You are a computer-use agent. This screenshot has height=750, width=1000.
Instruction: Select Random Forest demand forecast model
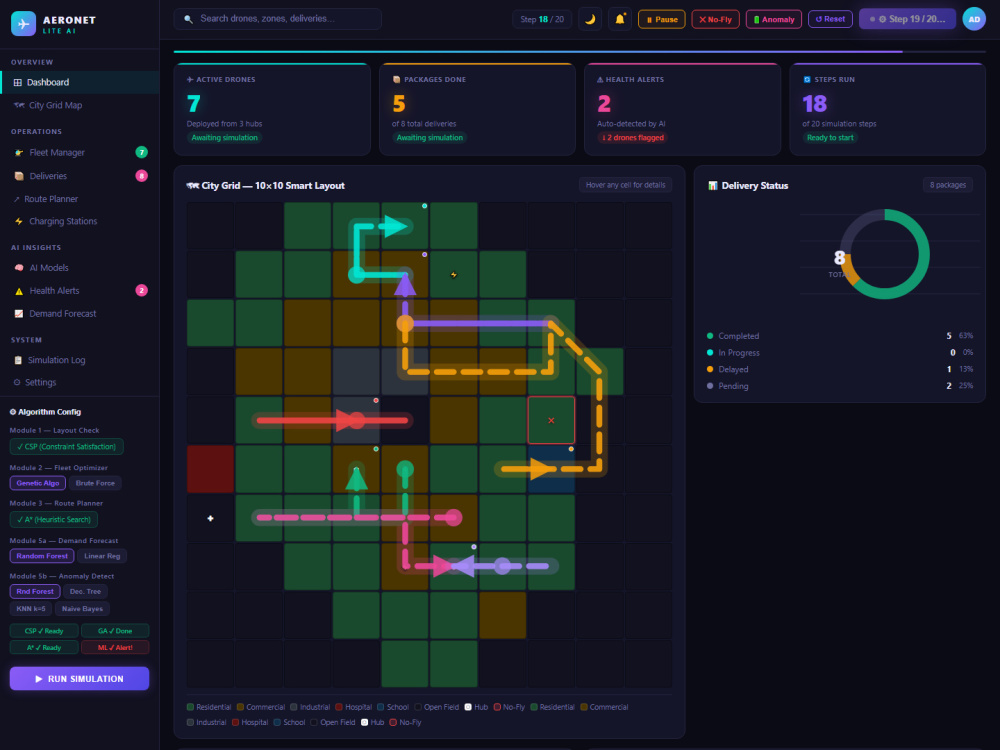pyautogui.click(x=42, y=556)
